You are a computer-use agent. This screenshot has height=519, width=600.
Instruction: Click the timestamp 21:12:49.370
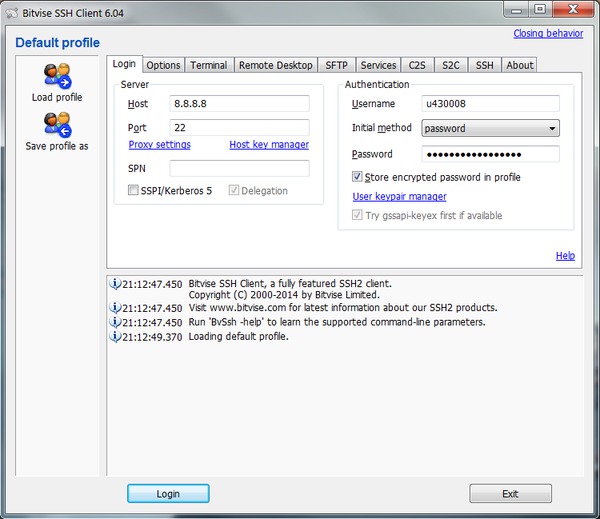point(152,337)
